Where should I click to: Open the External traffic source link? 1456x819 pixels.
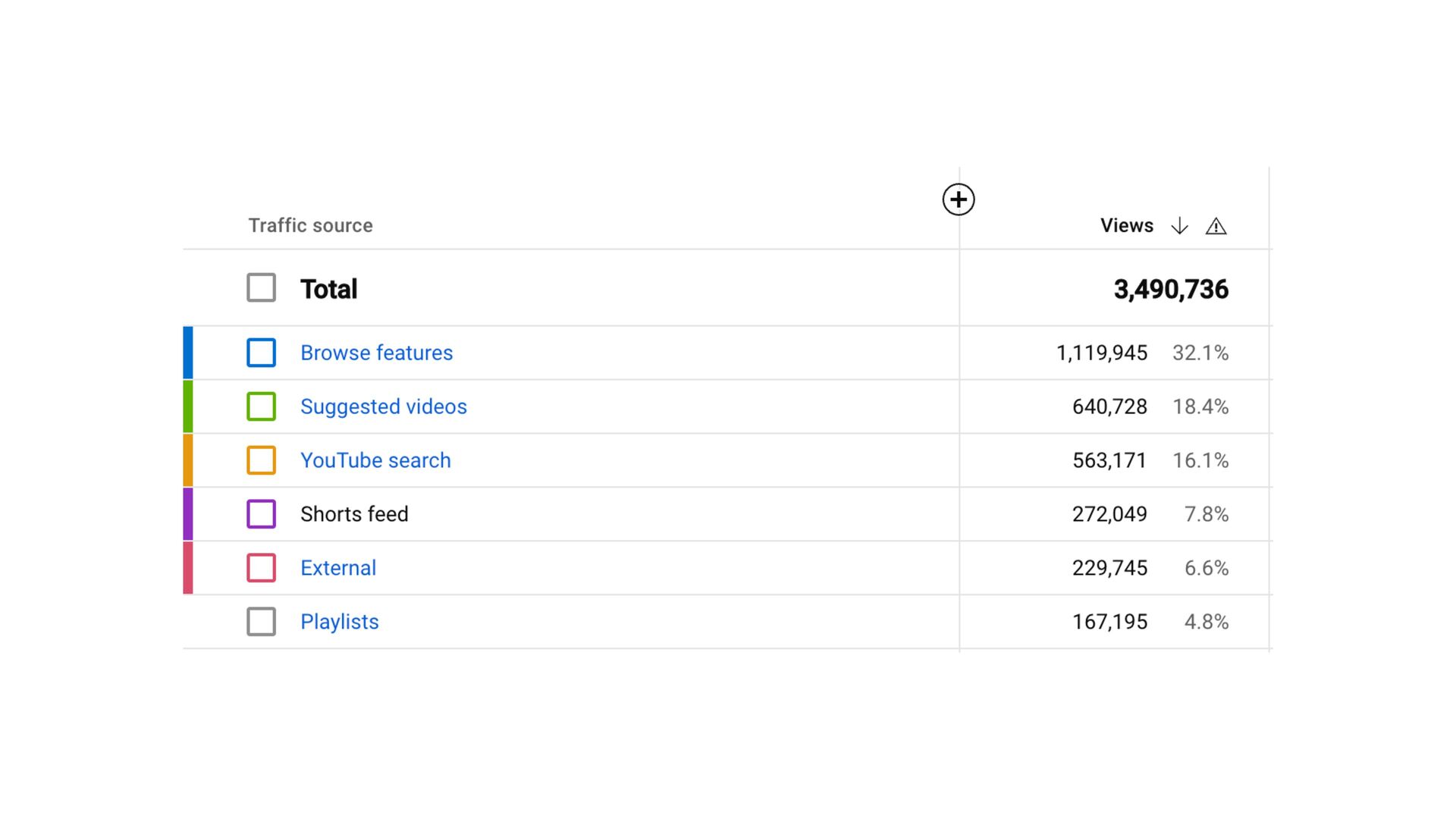[338, 568]
